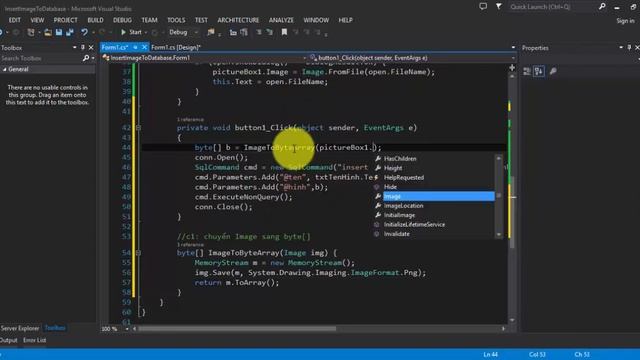Viewport: 640px width, 360px height.
Task: Open the Start button dropdown arrow
Action: pyautogui.click(x=146, y=32)
